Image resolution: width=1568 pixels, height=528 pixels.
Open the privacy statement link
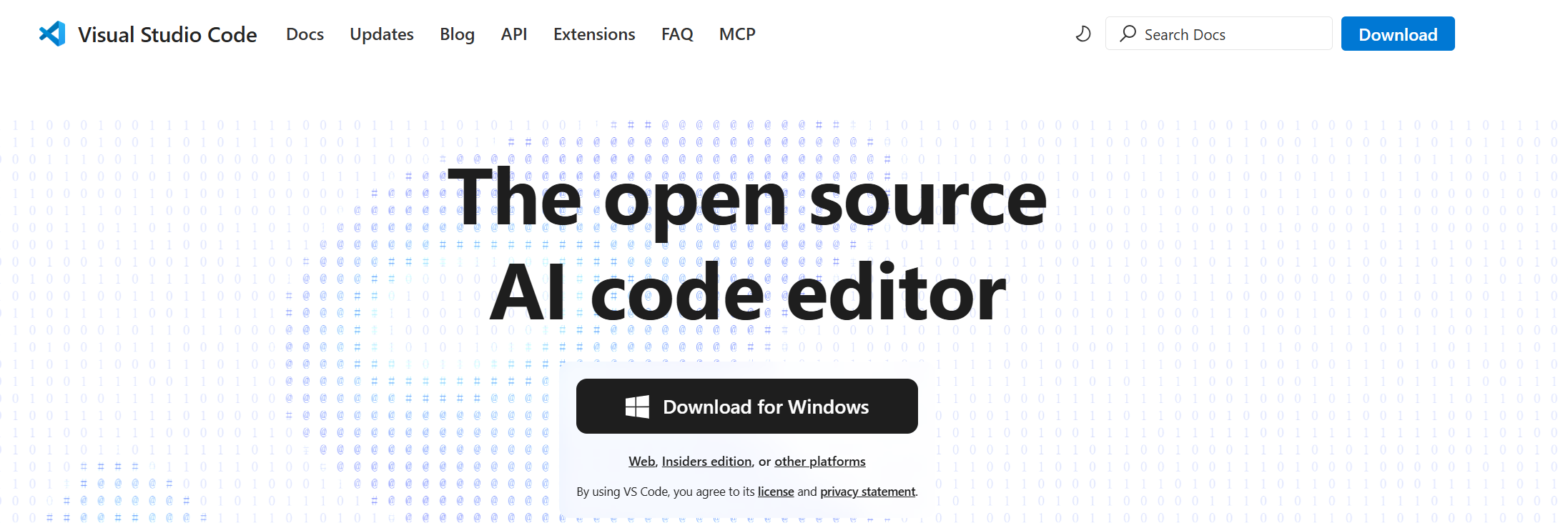pyautogui.click(x=867, y=492)
